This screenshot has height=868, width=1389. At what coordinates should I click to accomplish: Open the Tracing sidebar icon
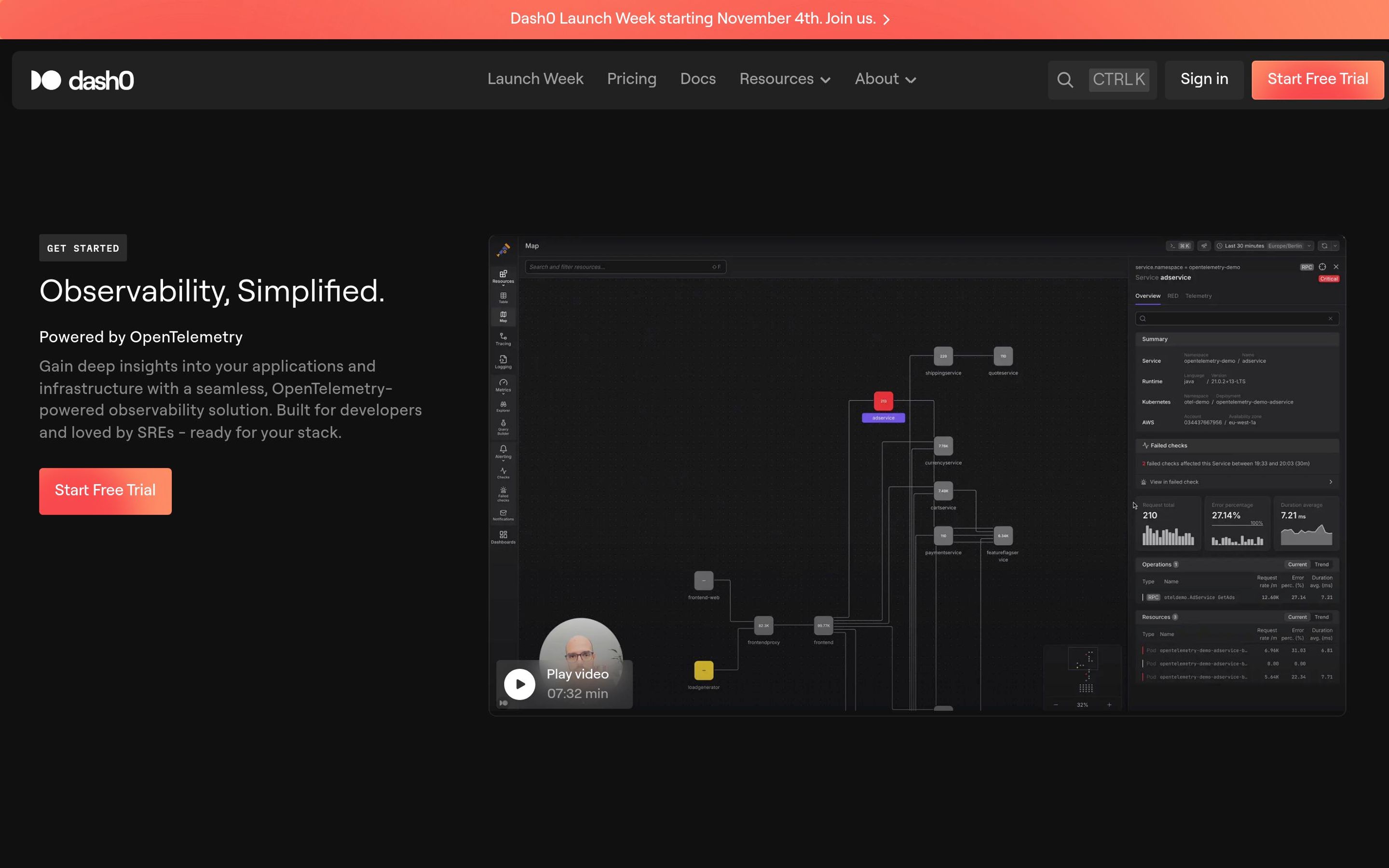[503, 339]
